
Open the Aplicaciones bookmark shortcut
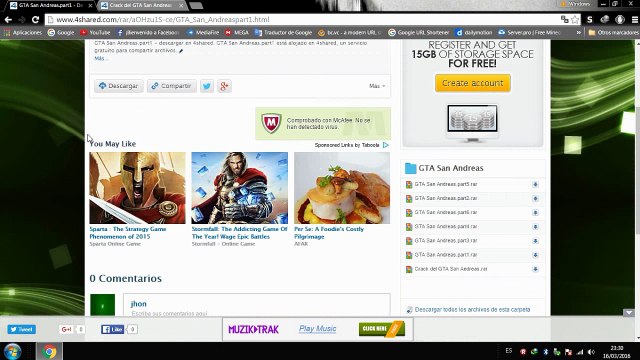coord(23,32)
